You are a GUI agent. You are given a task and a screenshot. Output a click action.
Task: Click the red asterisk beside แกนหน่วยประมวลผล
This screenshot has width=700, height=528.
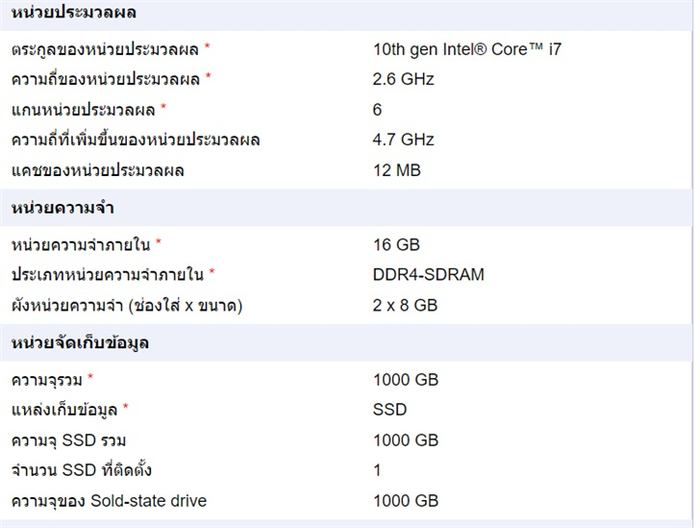click(164, 107)
